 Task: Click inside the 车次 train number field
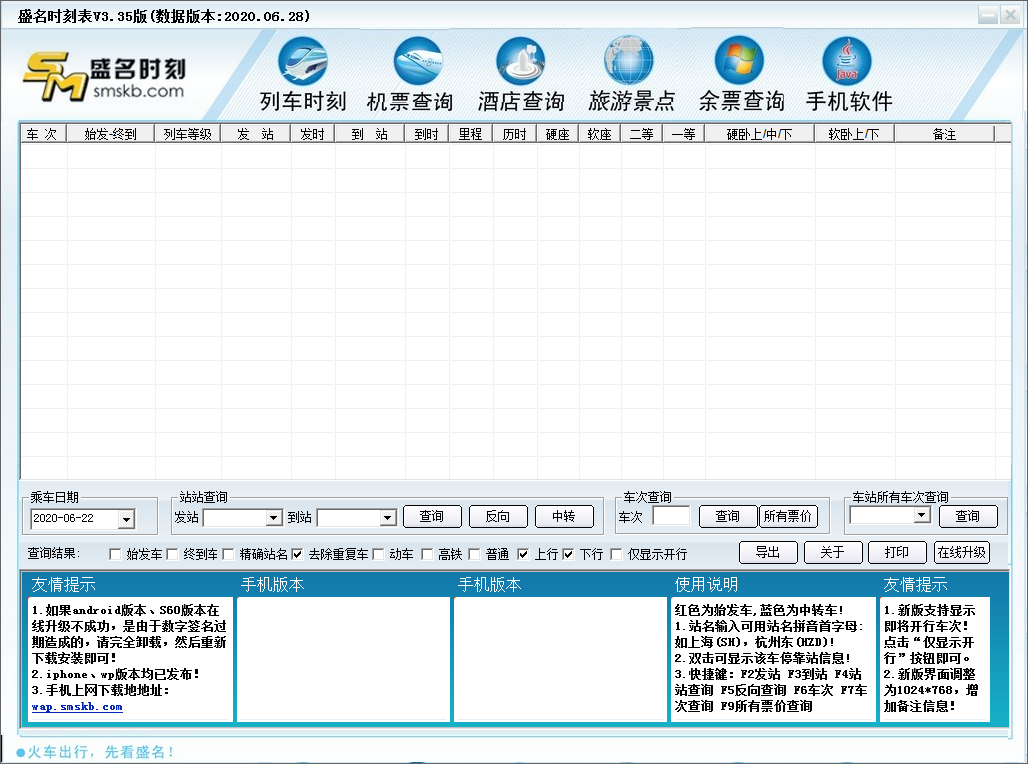671,515
